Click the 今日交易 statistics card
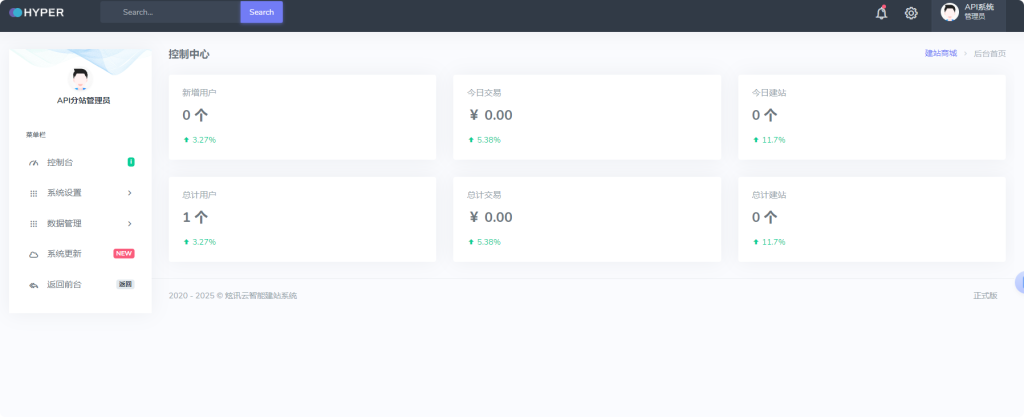The width and height of the screenshot is (1024, 417). pyautogui.click(x=587, y=117)
